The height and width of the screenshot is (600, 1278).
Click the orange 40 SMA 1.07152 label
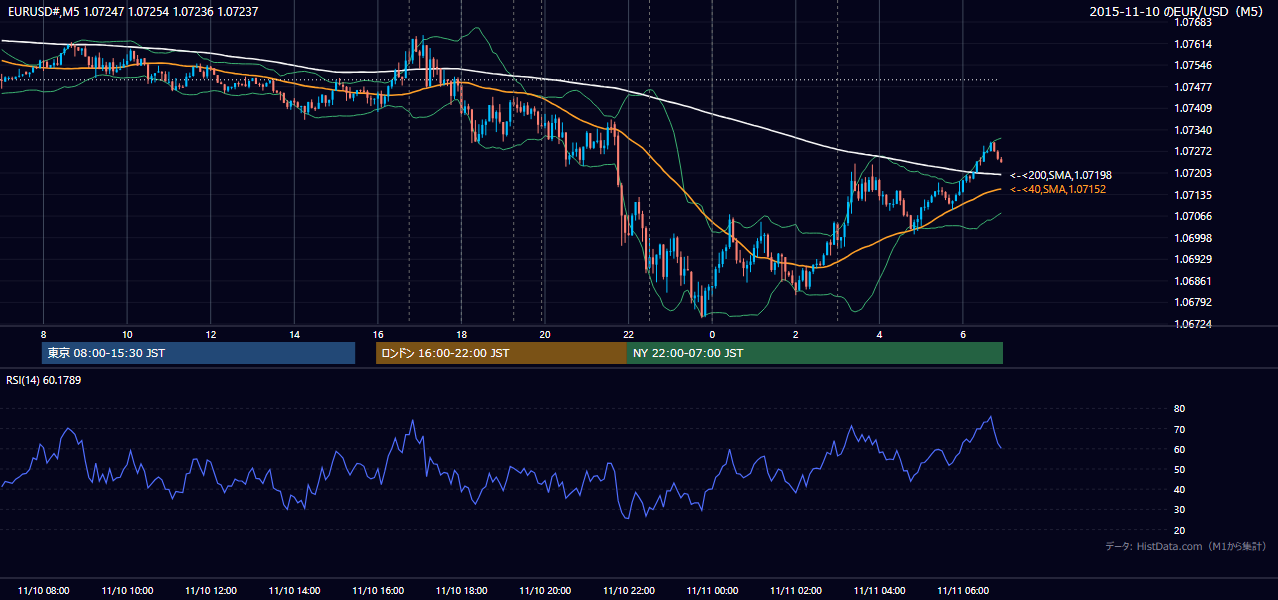click(1058, 189)
